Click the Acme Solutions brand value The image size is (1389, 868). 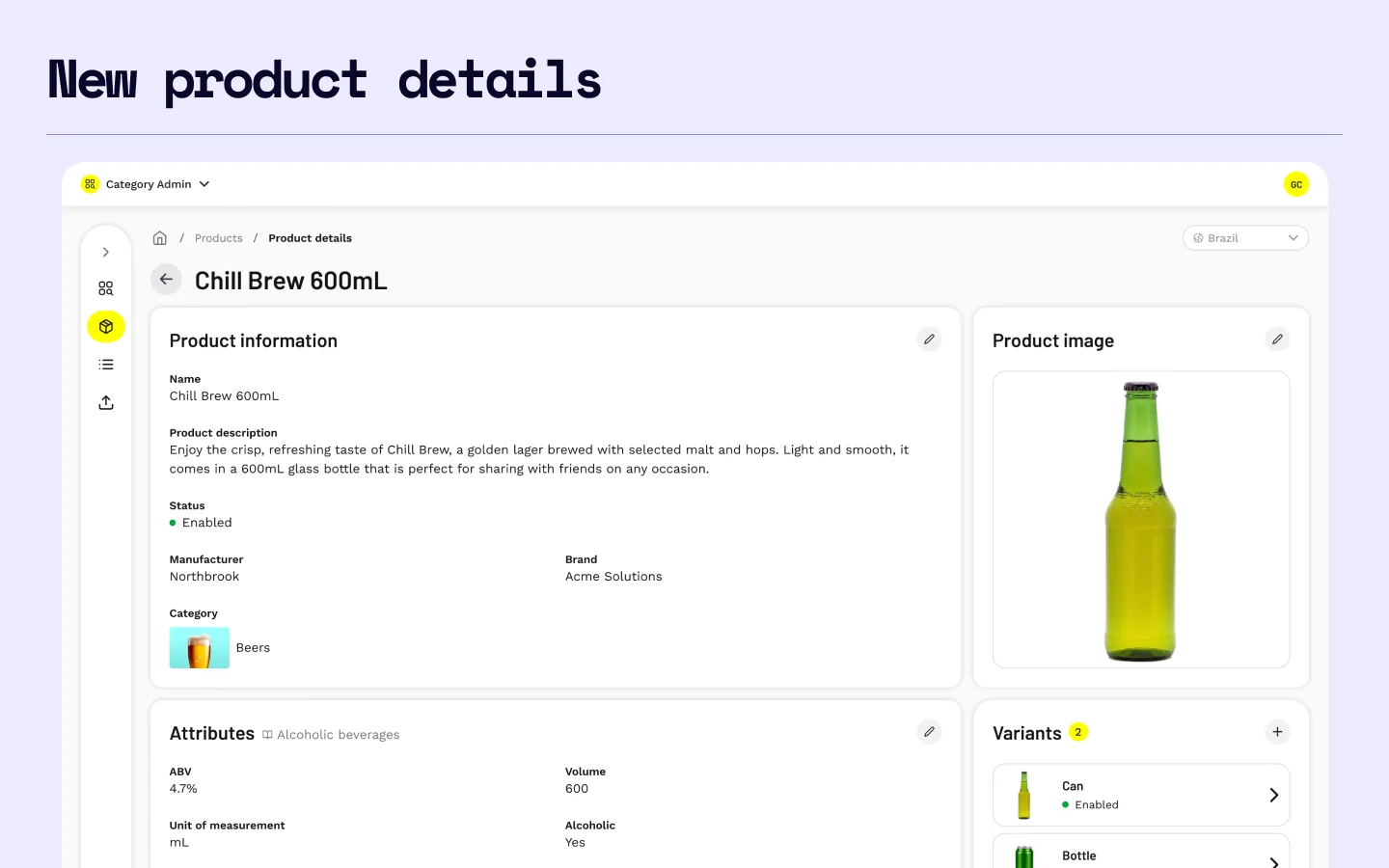click(x=613, y=577)
